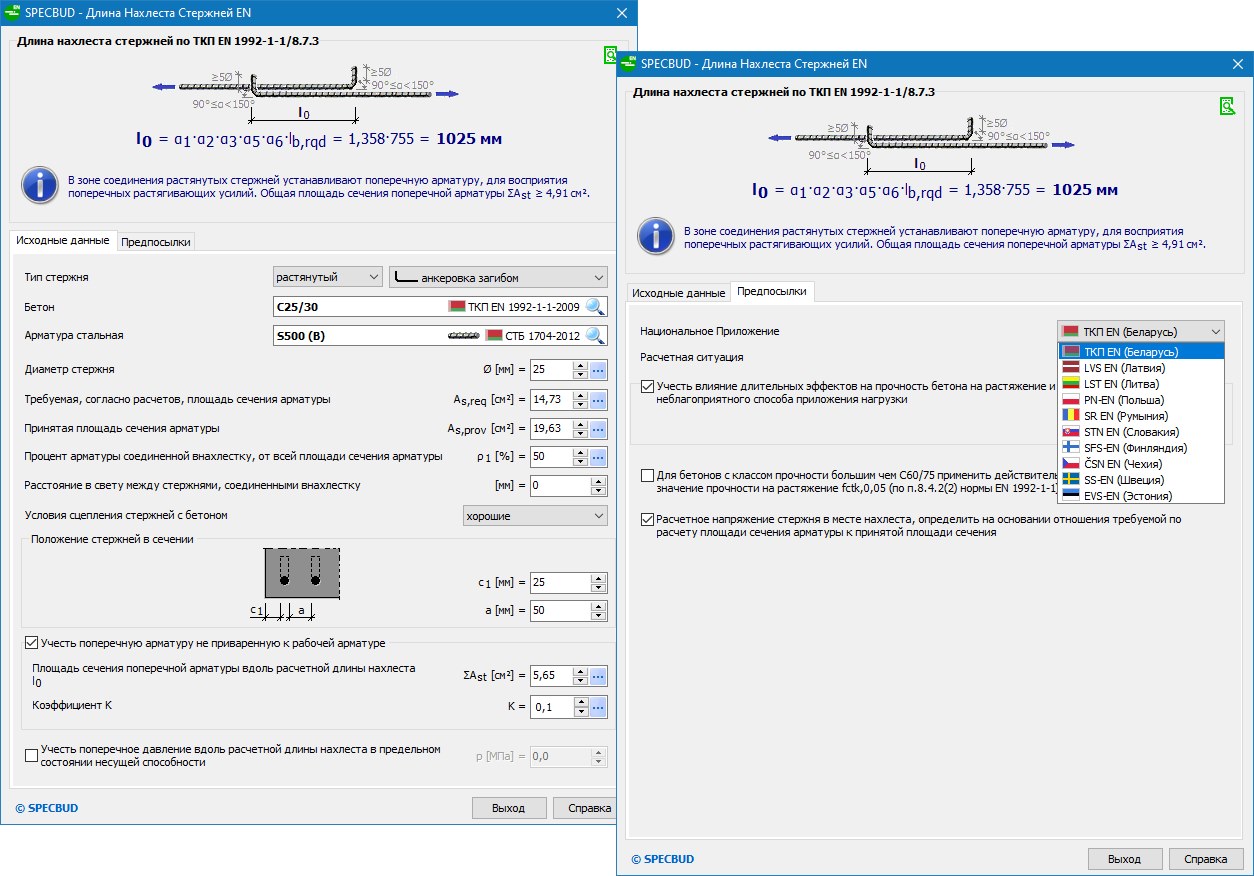Uncheck transverse reinforcement not welded checkbox
Viewport: 1254px width, 876px height.
click(31, 643)
